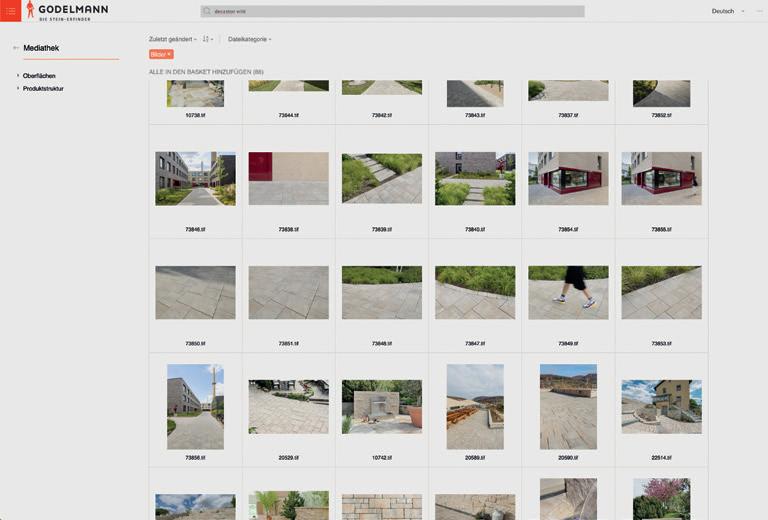This screenshot has width=768, height=520.
Task: Open thumbnail of image 73839.tif
Action: point(382,178)
